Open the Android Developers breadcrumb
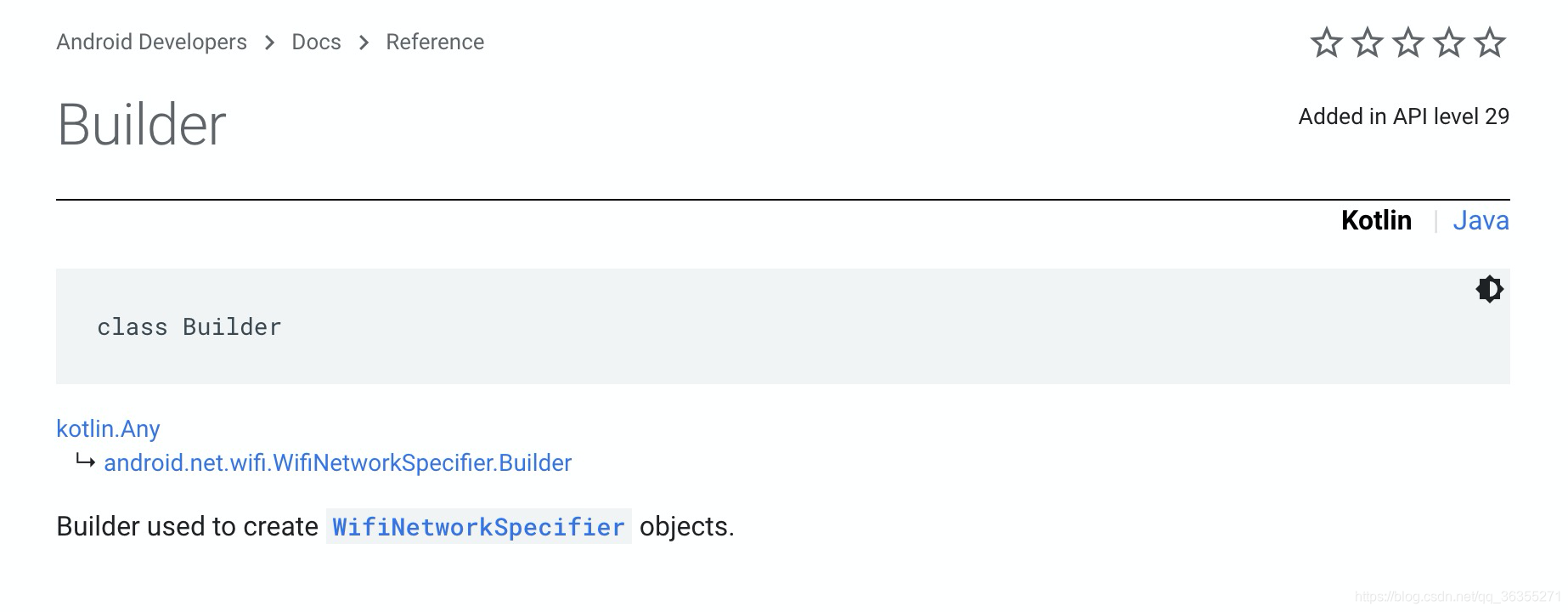This screenshot has width=1568, height=612. click(150, 42)
